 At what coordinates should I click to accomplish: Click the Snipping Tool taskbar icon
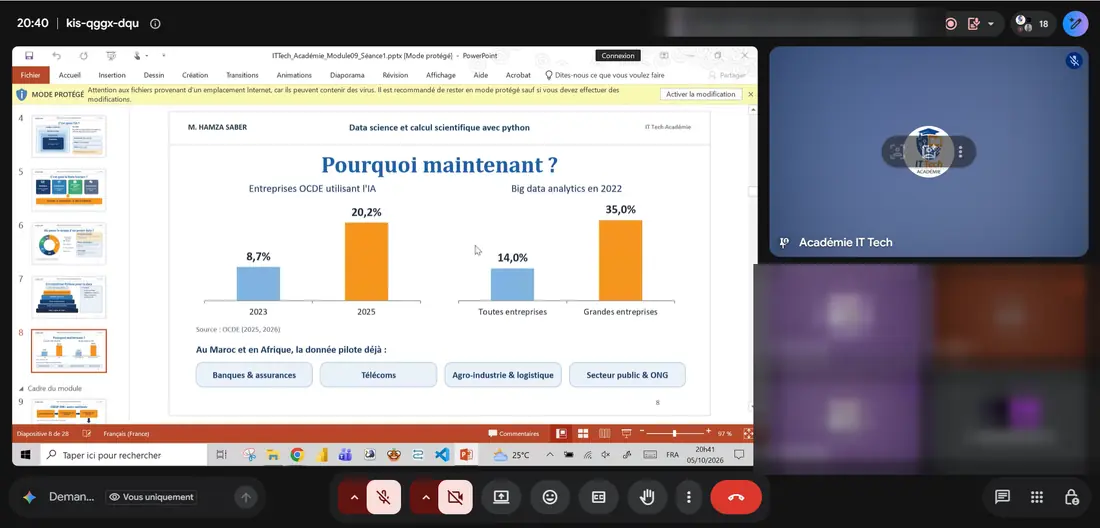(249, 455)
